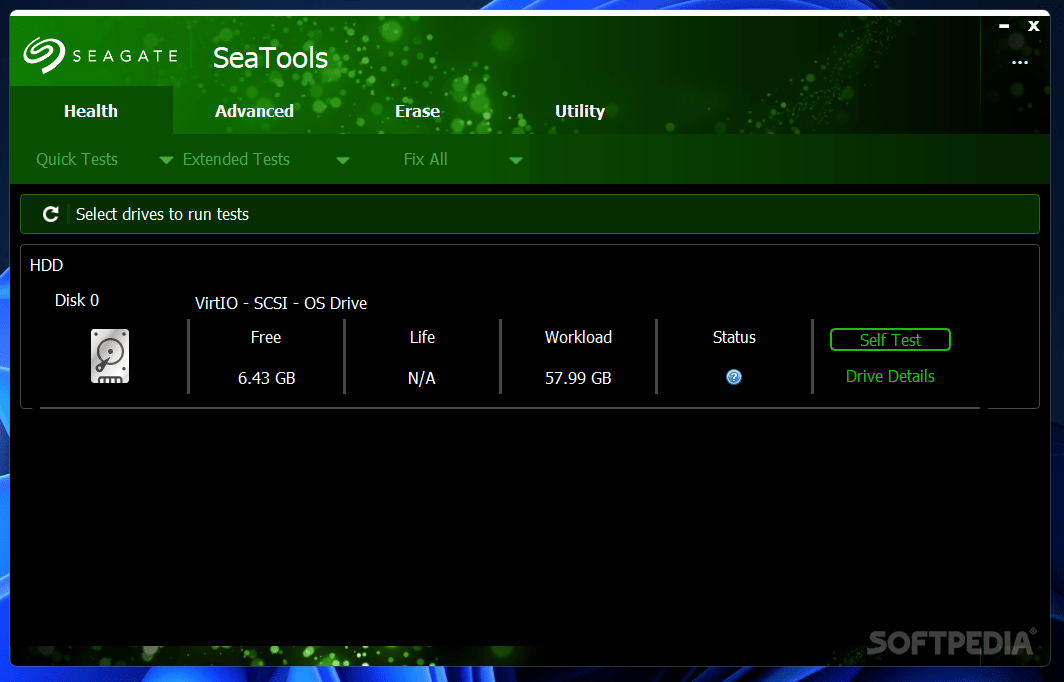Click the 'Select drives to run tests' text
This screenshot has height=682, width=1064.
(162, 214)
